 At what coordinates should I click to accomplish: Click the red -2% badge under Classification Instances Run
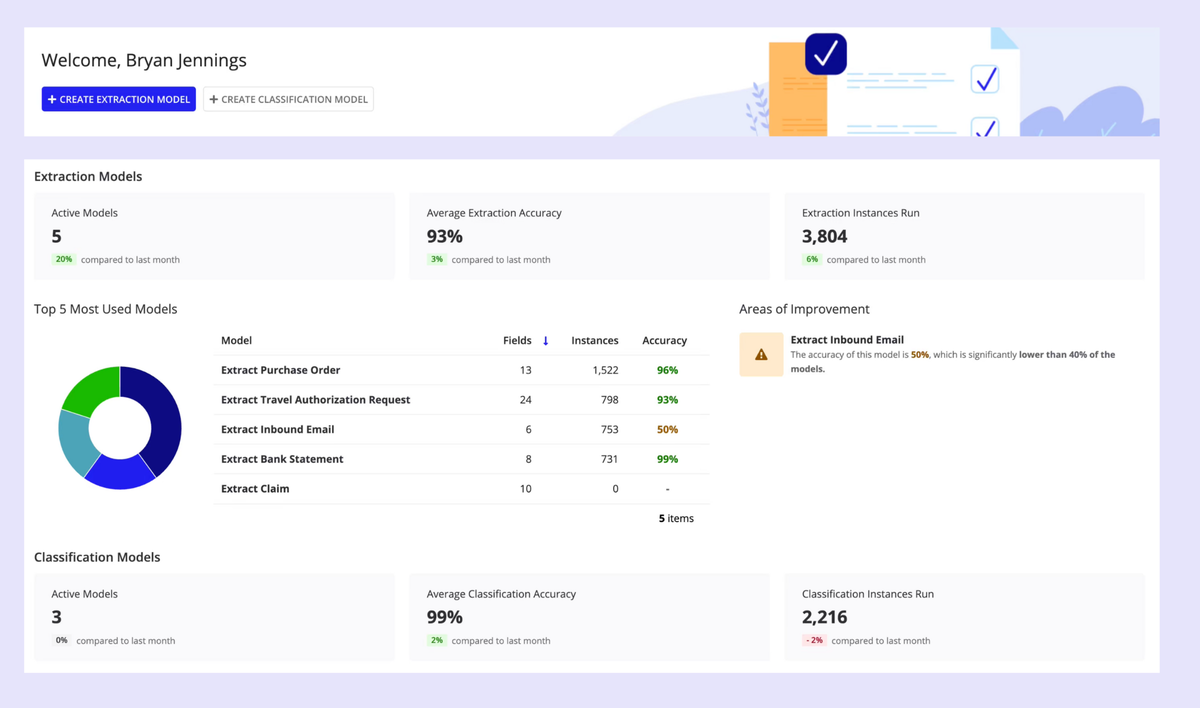tap(814, 641)
